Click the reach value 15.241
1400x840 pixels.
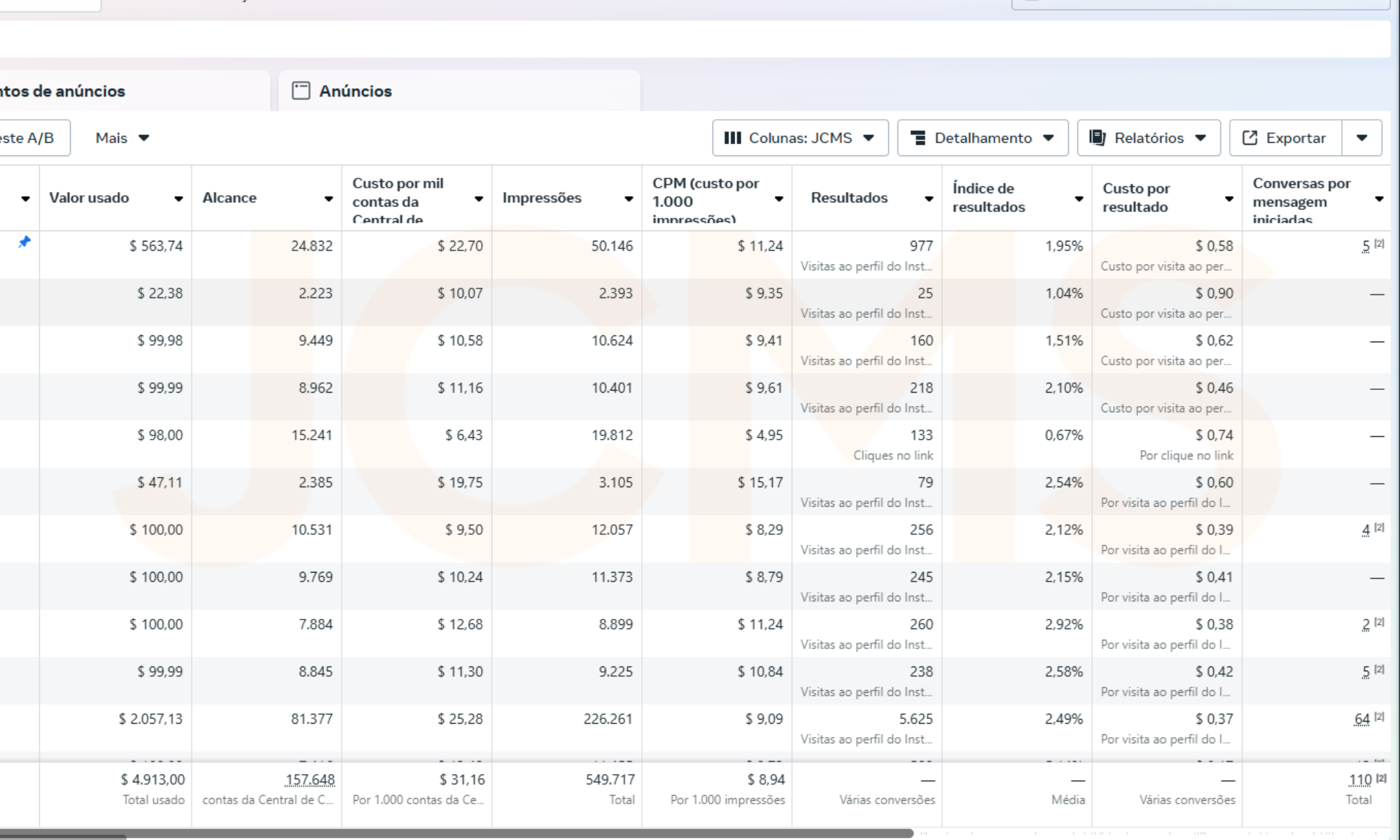point(312,435)
